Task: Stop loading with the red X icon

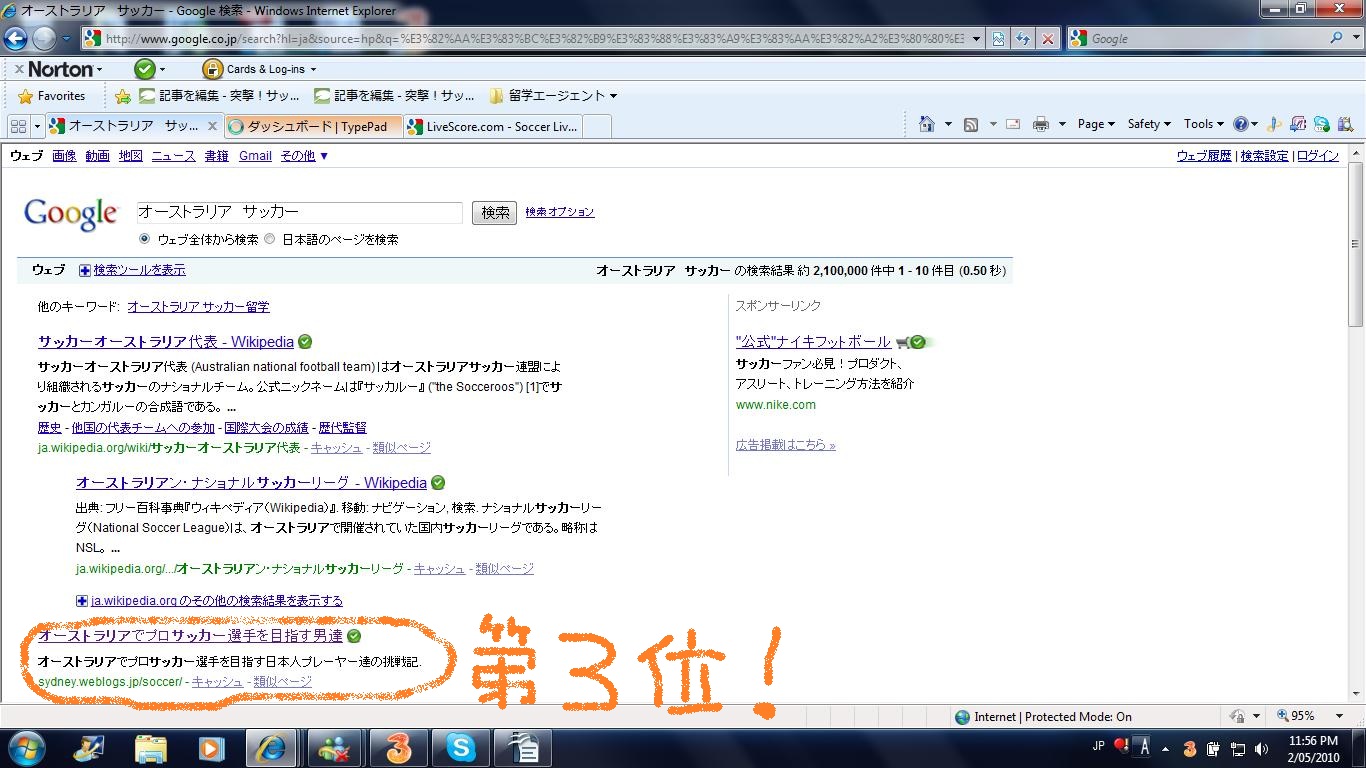Action: tap(1047, 39)
